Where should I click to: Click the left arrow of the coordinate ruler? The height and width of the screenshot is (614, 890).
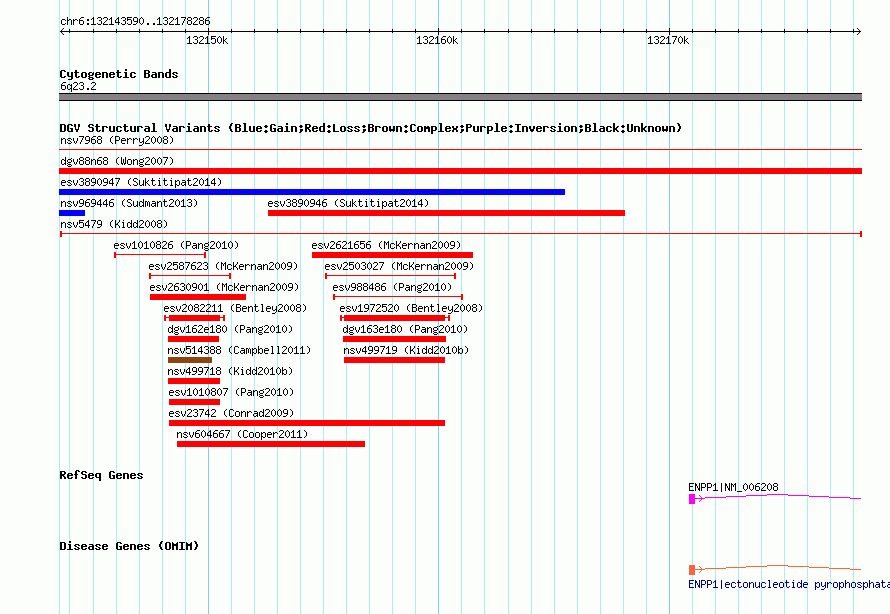(63, 31)
